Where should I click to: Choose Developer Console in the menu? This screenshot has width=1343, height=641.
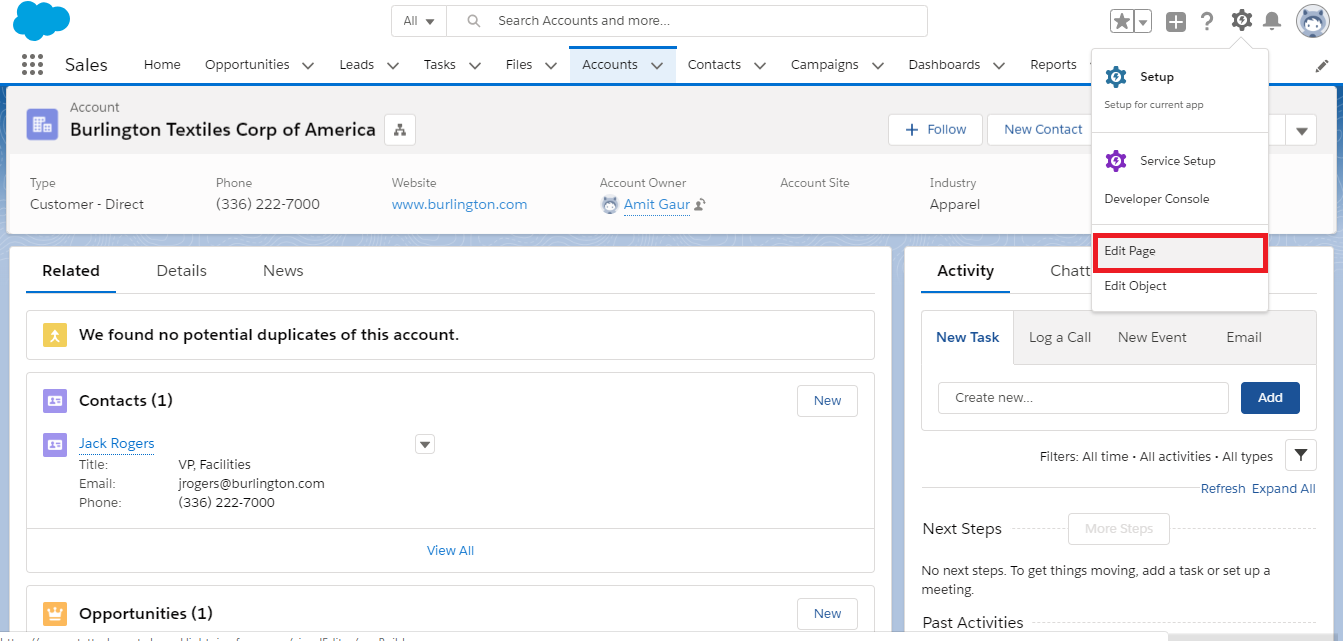tap(1156, 199)
